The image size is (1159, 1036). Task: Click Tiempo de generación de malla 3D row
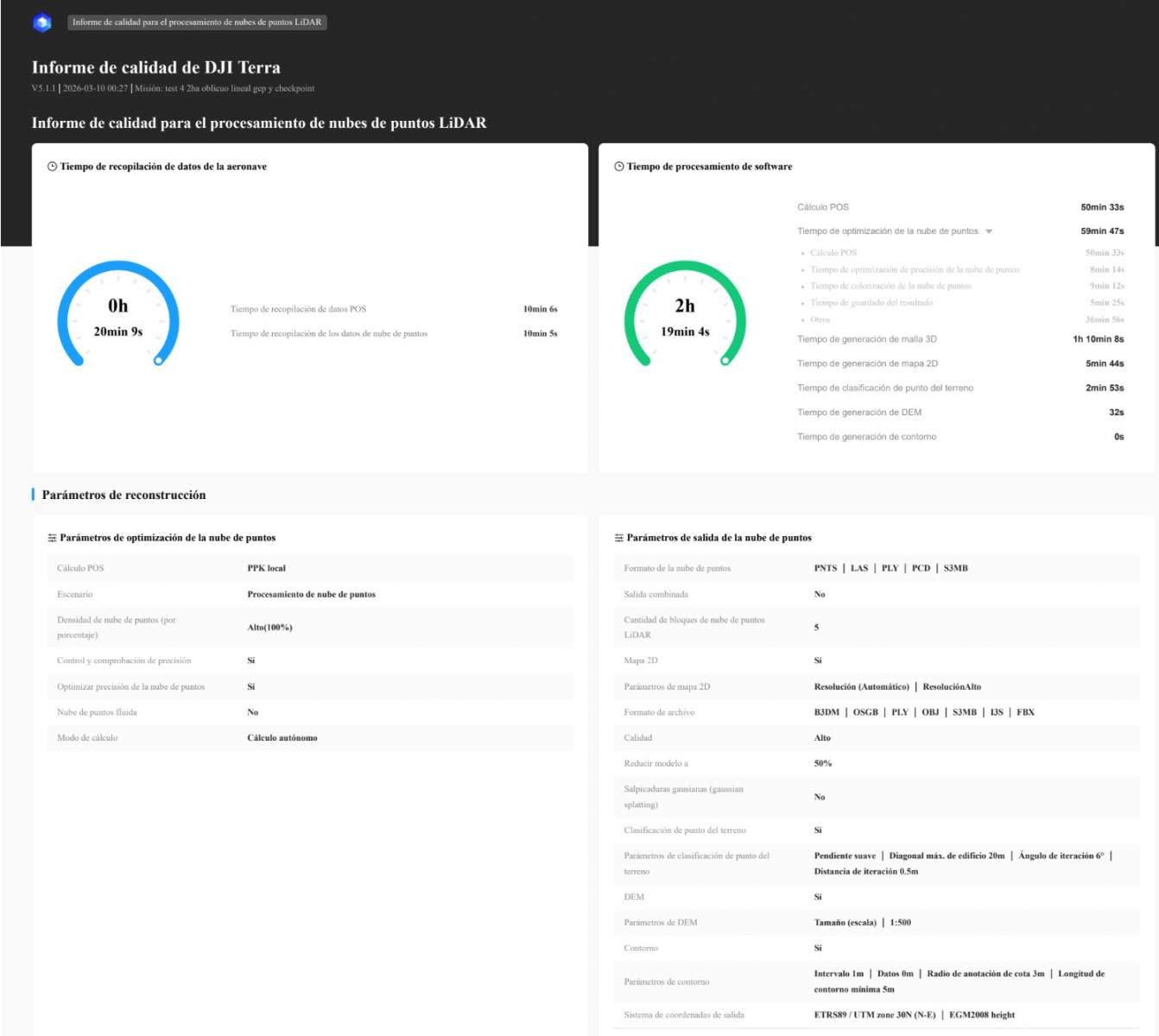point(959,339)
